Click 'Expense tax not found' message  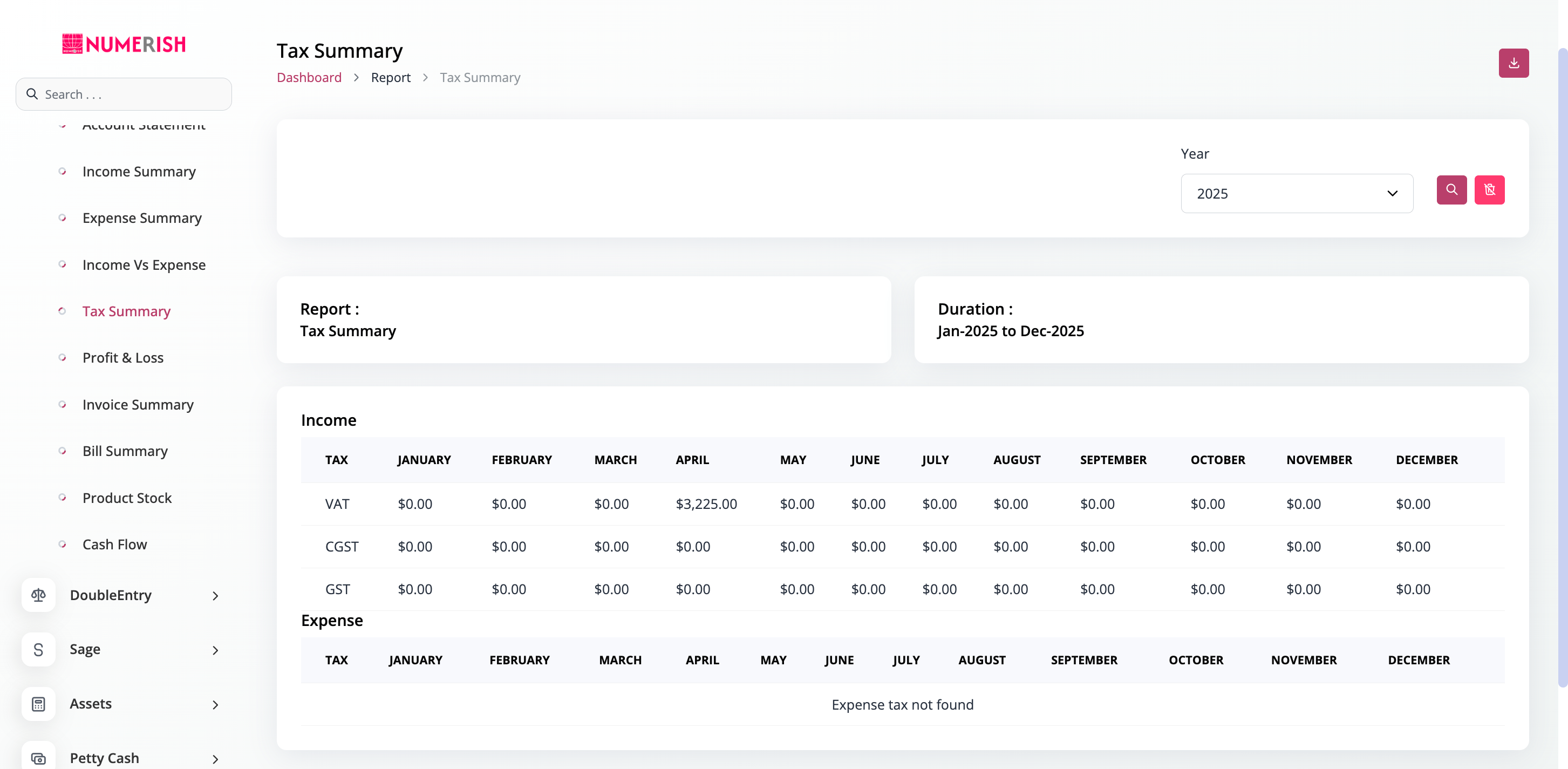(x=902, y=704)
